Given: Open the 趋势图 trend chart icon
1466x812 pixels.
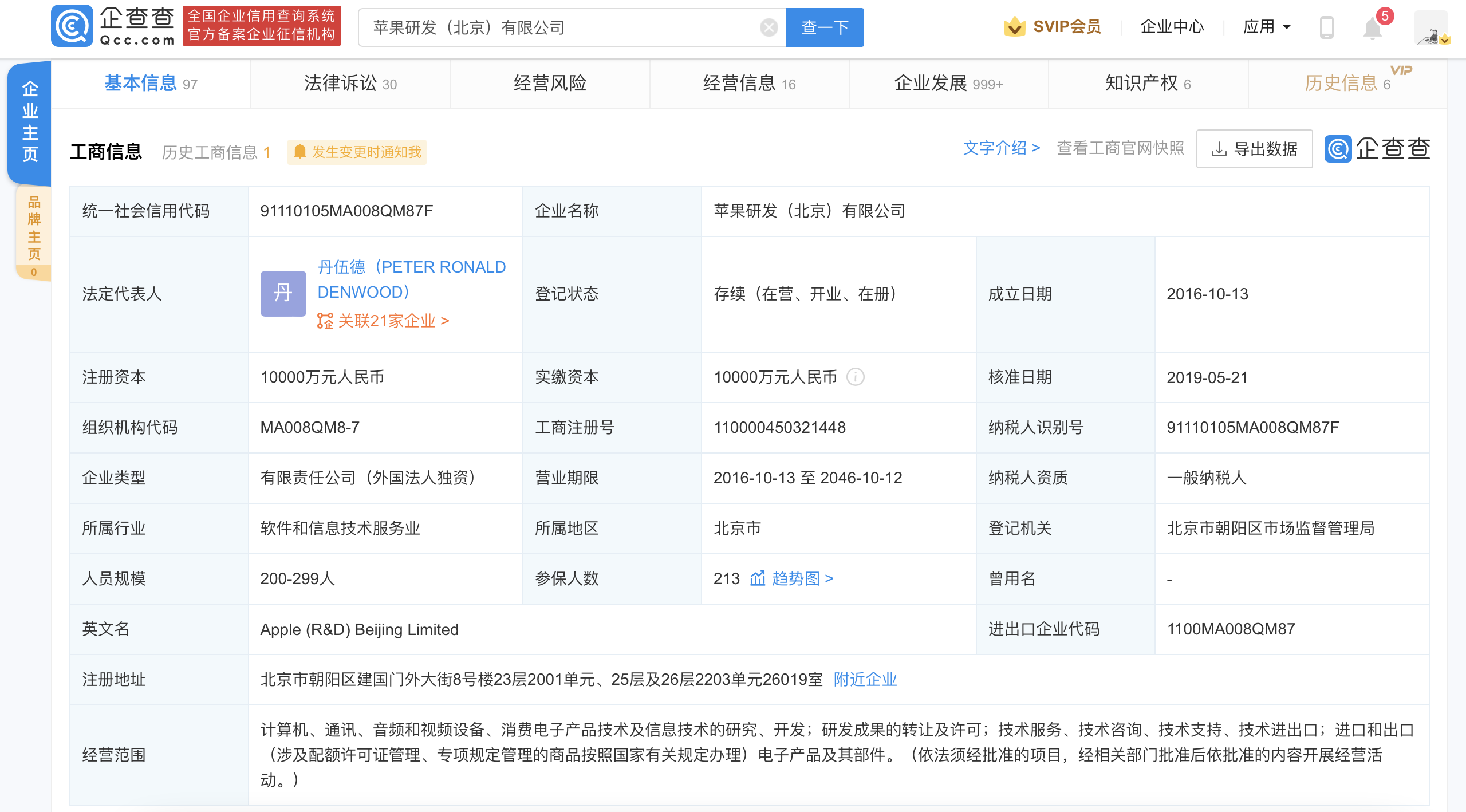Looking at the screenshot, I should point(757,579).
